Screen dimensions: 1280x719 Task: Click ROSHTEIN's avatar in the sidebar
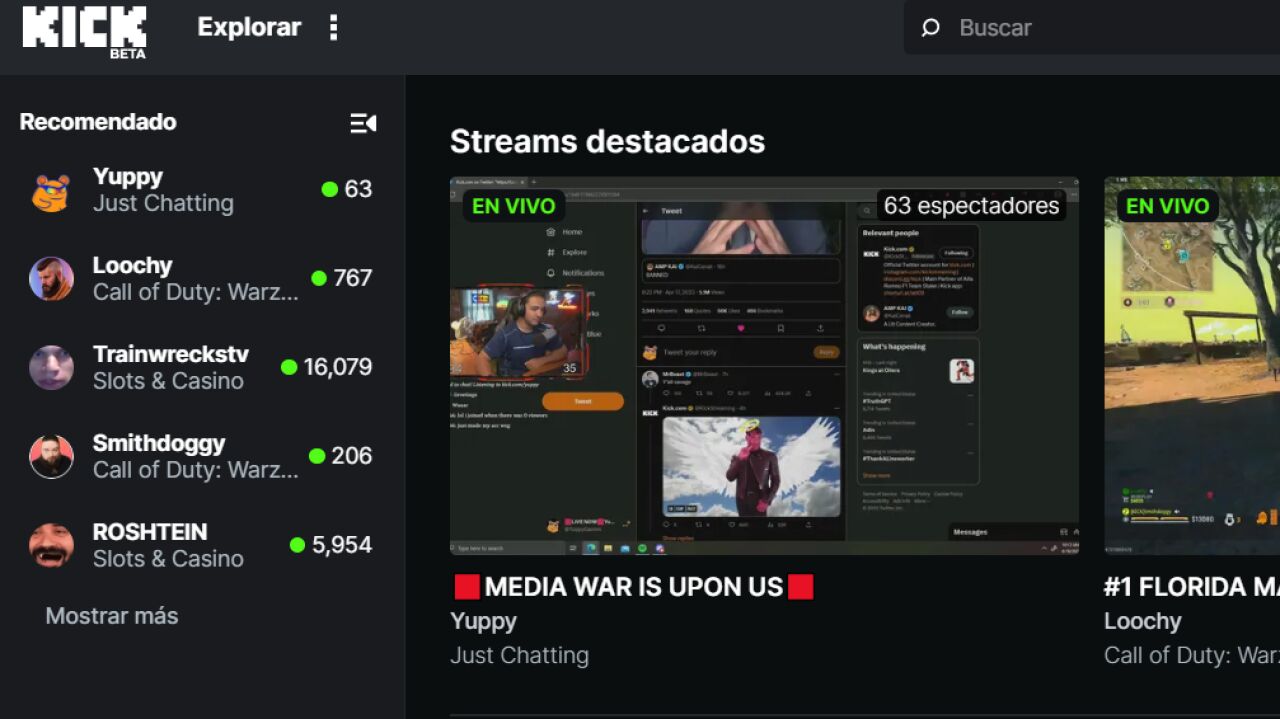pos(51,545)
